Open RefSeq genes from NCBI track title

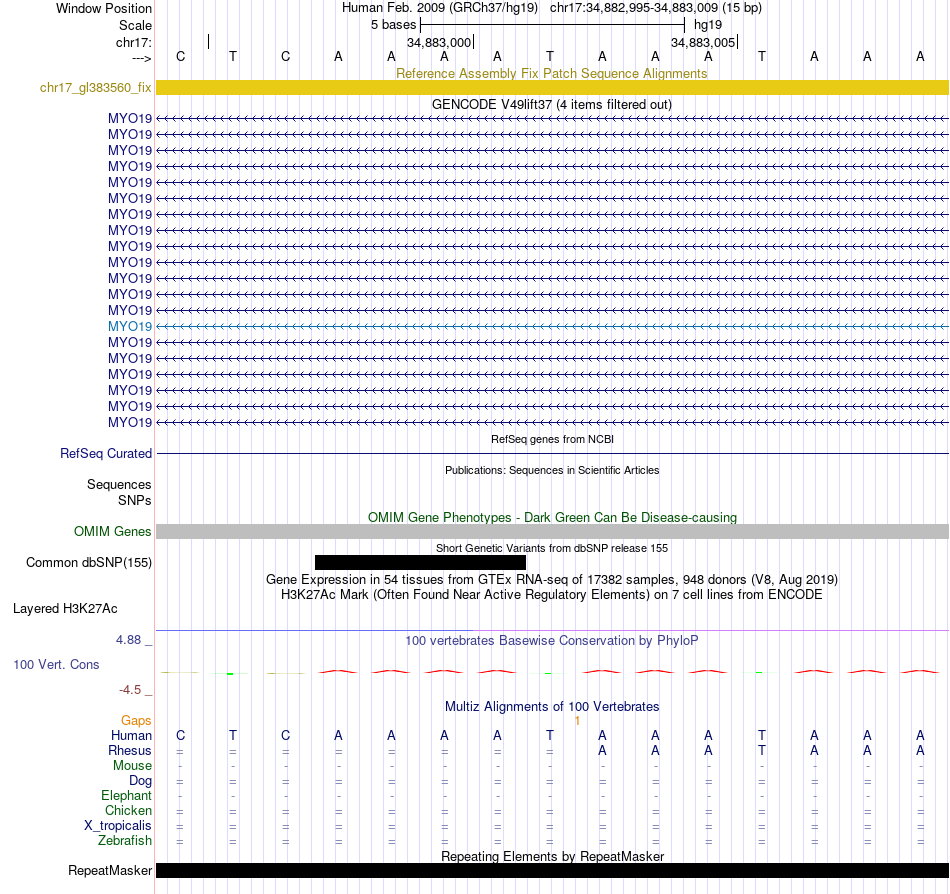(x=552, y=439)
